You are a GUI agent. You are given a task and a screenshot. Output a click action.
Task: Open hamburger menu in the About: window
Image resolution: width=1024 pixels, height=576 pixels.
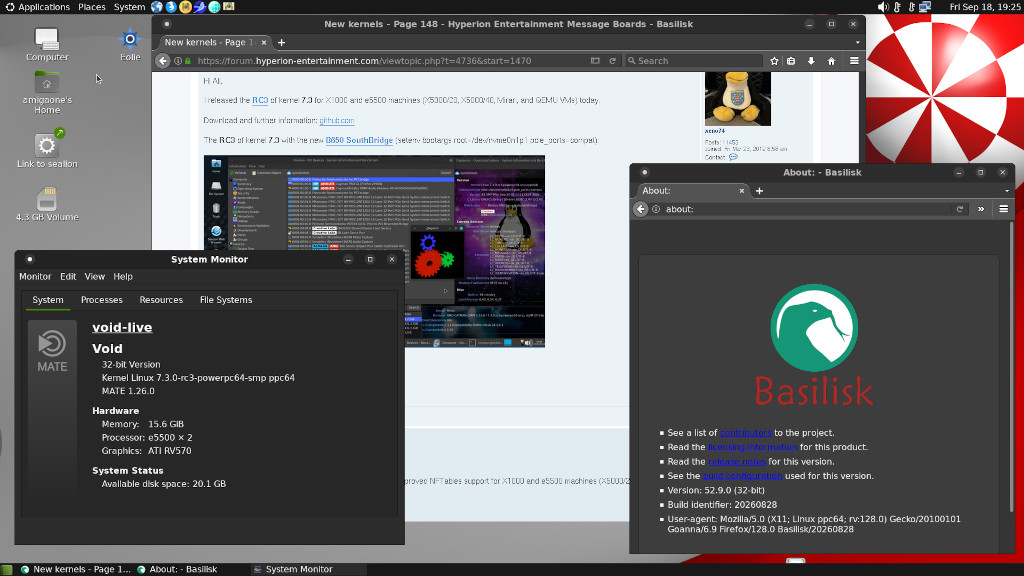tap(1004, 209)
